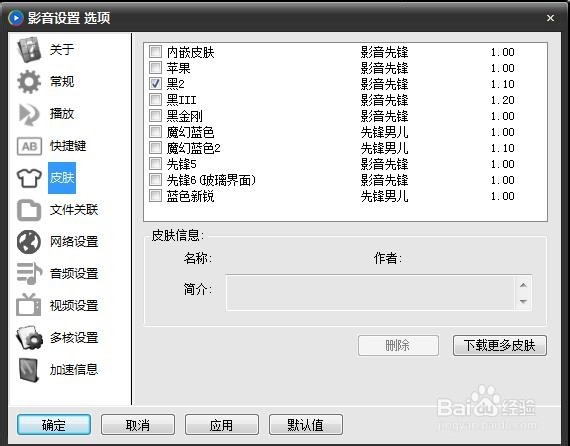
Task: Enable 先锋6 (玻璃界面) skin checkbox
Action: coord(156,180)
